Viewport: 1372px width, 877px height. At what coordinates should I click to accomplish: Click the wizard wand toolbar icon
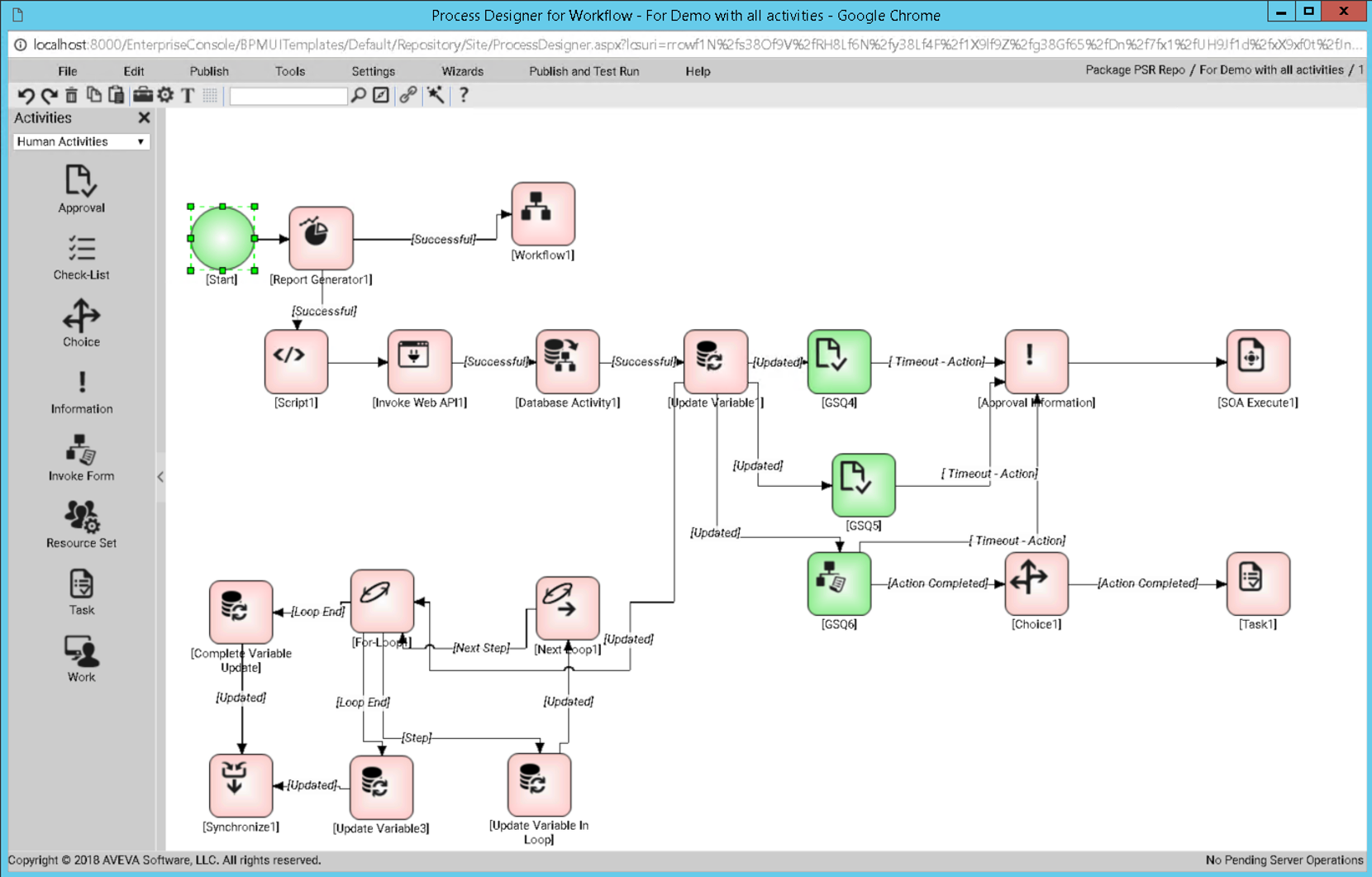click(436, 95)
